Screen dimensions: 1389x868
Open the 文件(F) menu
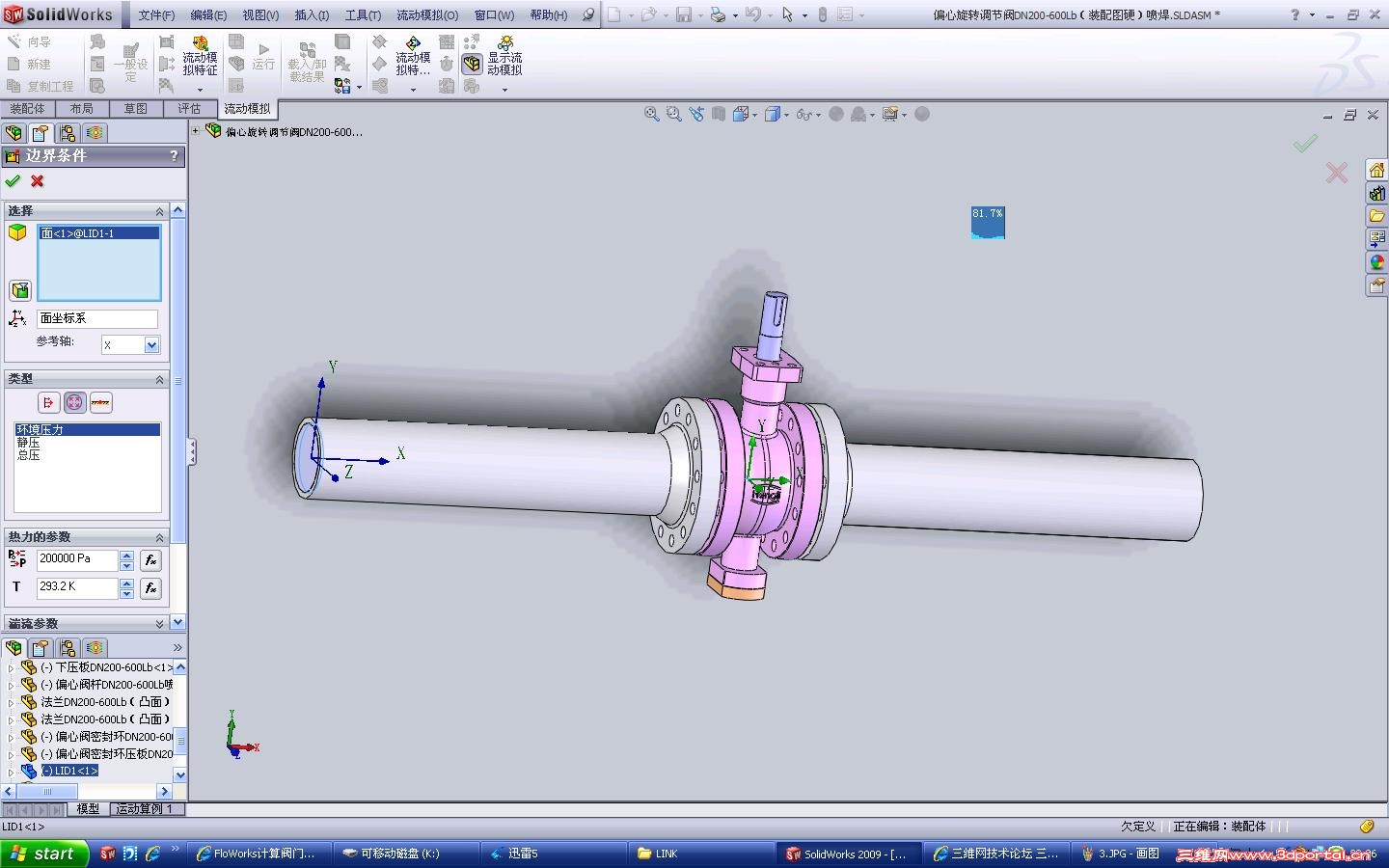(156, 15)
